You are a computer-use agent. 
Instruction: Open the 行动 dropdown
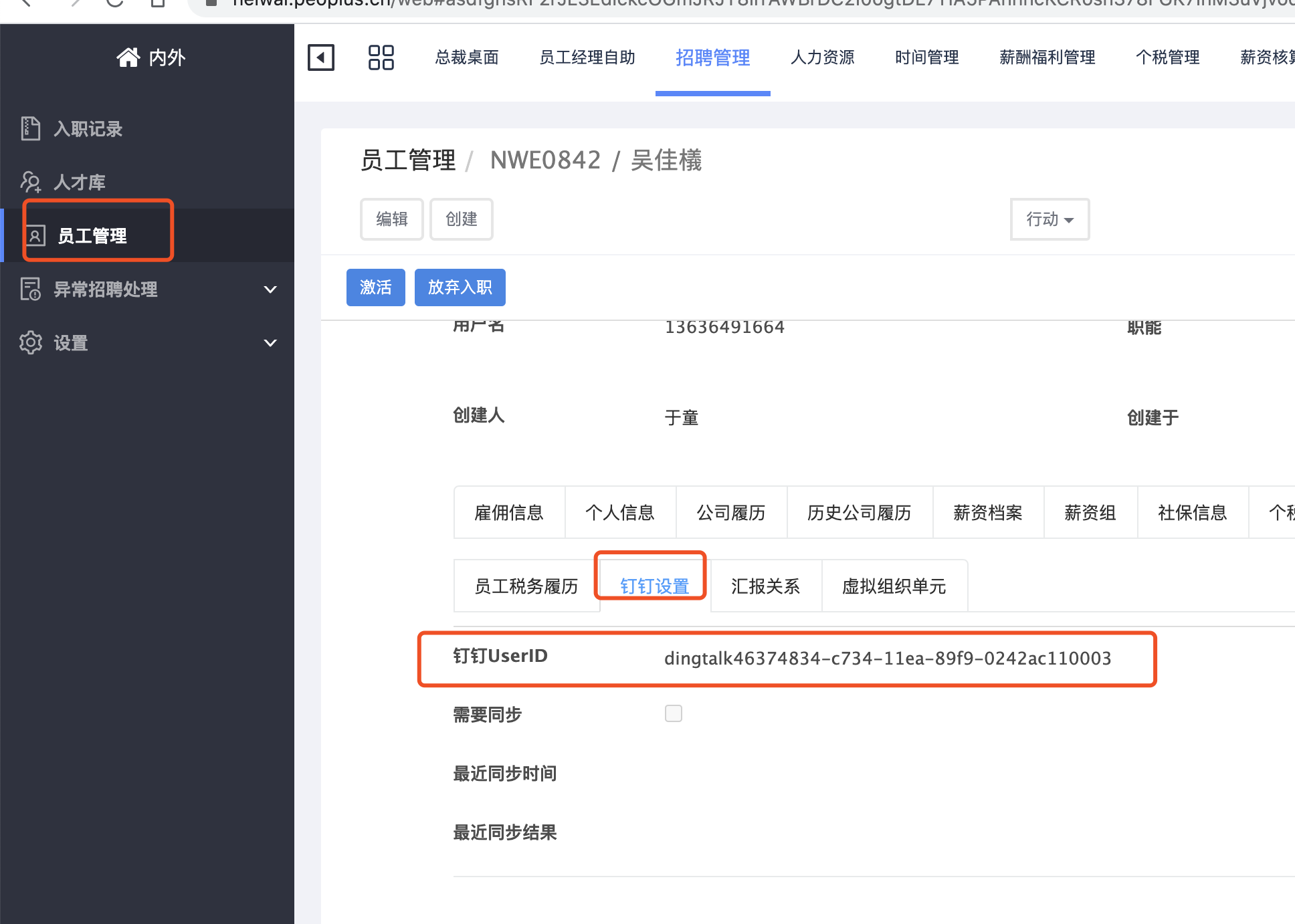tap(1050, 219)
